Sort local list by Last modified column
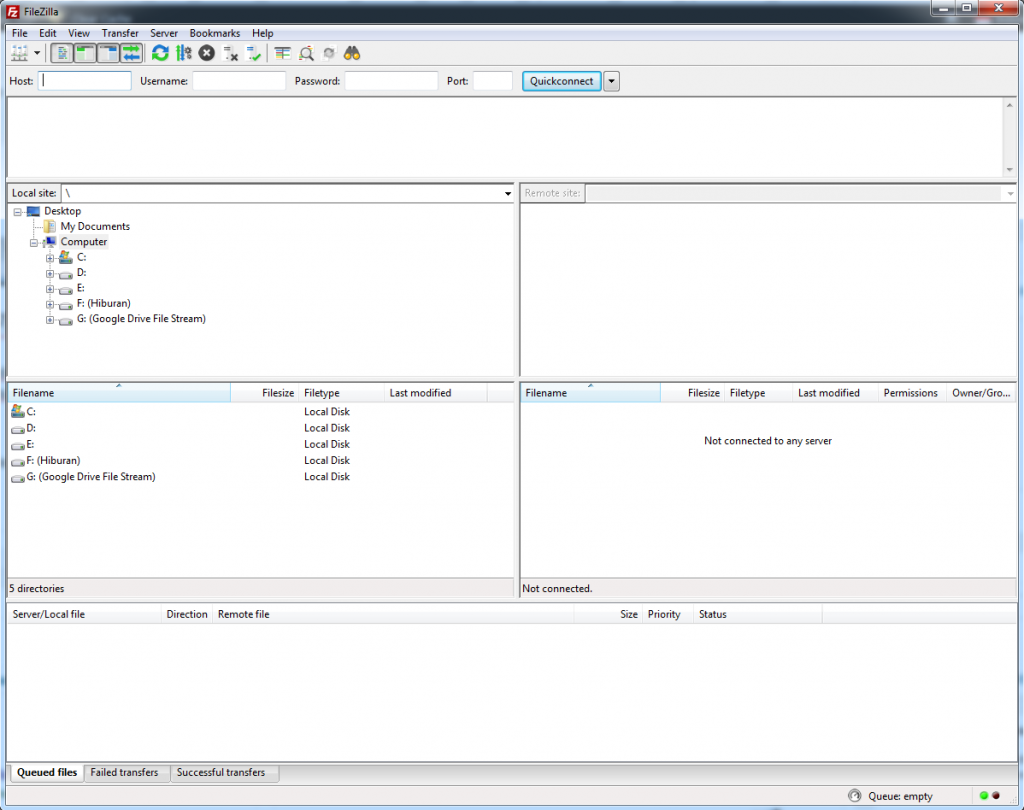 coord(436,393)
